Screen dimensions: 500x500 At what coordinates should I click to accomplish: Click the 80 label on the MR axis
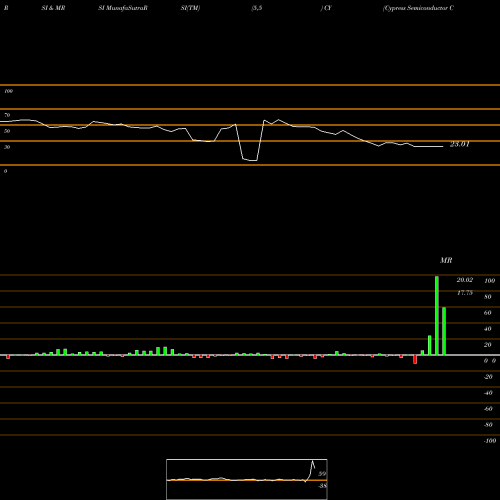(488, 297)
